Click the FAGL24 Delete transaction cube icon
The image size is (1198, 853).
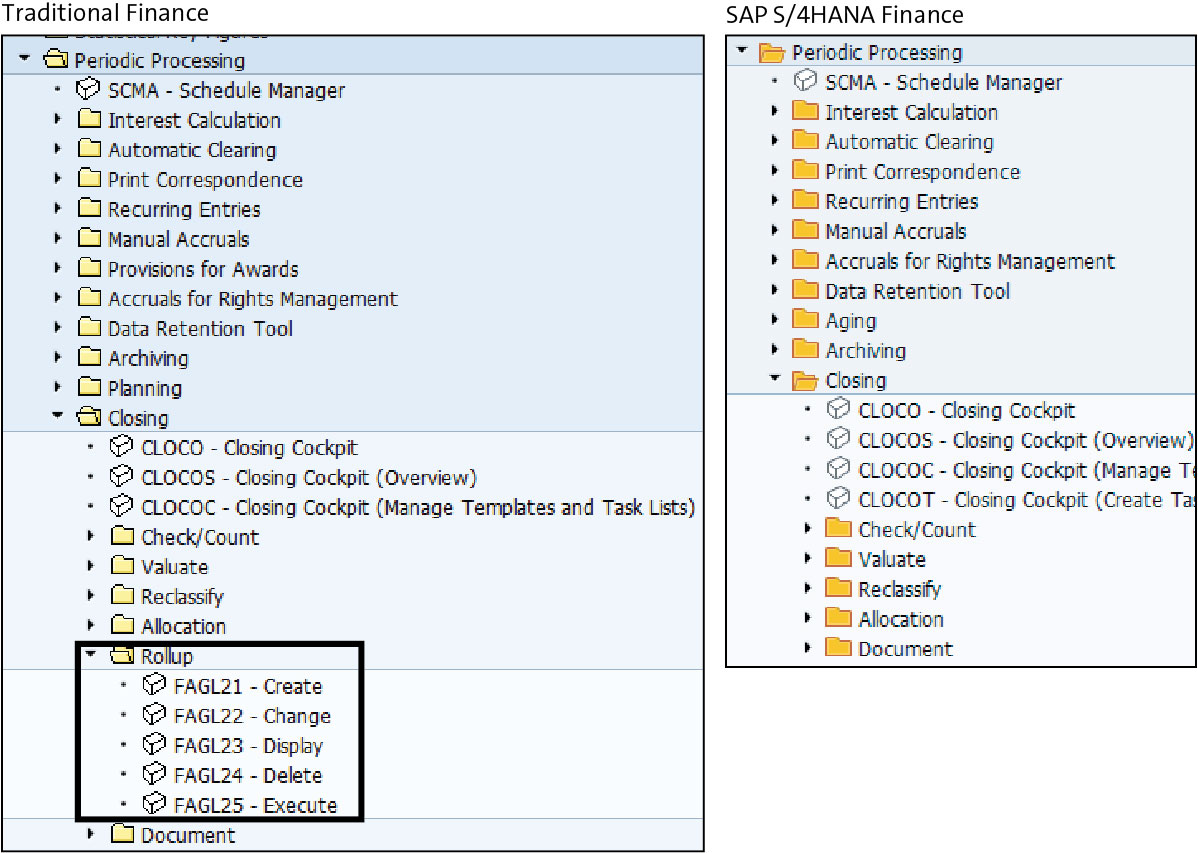pyautogui.click(x=154, y=774)
